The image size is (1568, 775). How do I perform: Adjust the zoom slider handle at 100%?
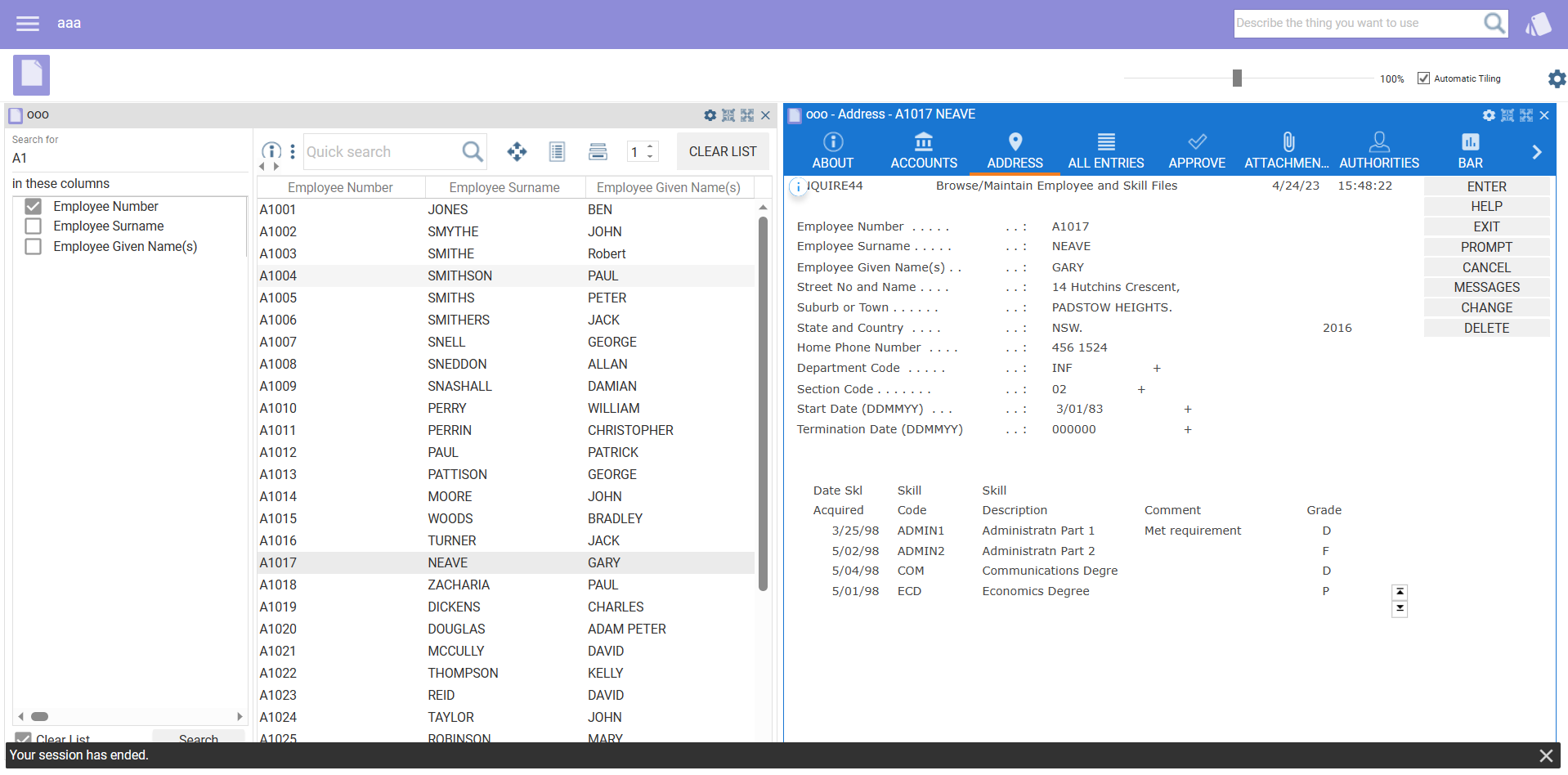1237,78
